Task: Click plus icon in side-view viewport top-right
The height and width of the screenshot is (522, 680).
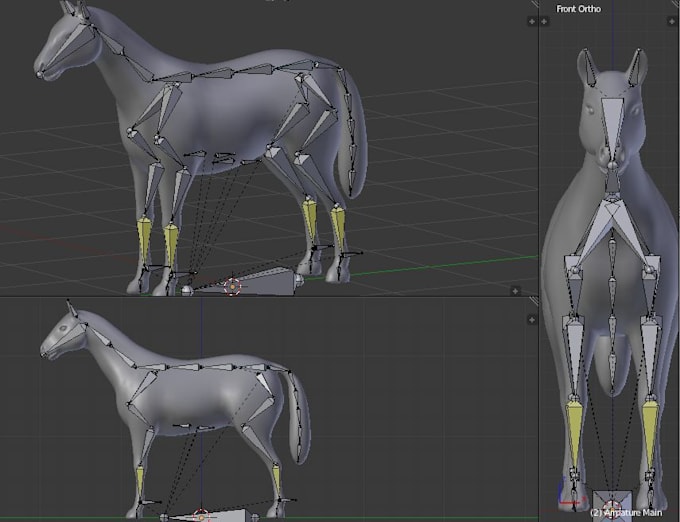Action: (x=532, y=320)
